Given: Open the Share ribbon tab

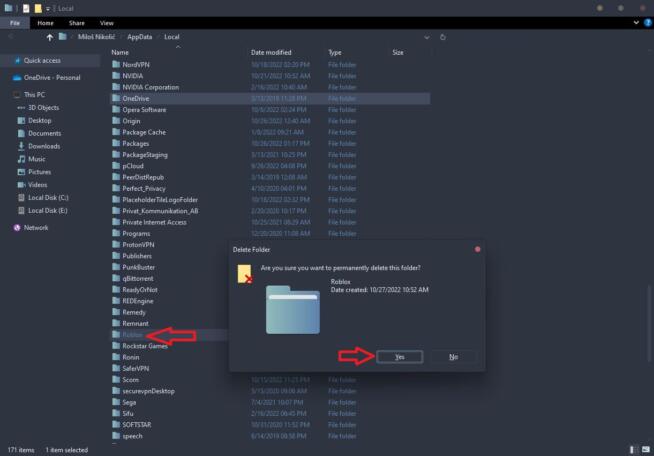Looking at the screenshot, I should pos(76,22).
